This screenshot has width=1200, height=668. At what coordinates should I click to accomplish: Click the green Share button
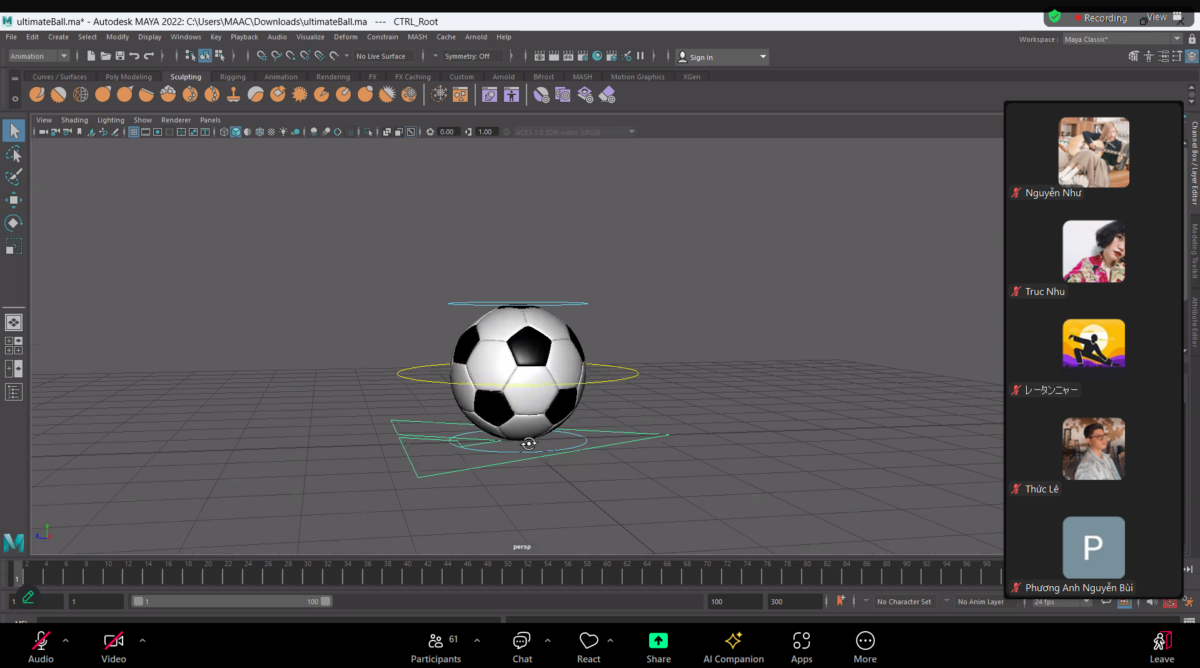(658, 646)
